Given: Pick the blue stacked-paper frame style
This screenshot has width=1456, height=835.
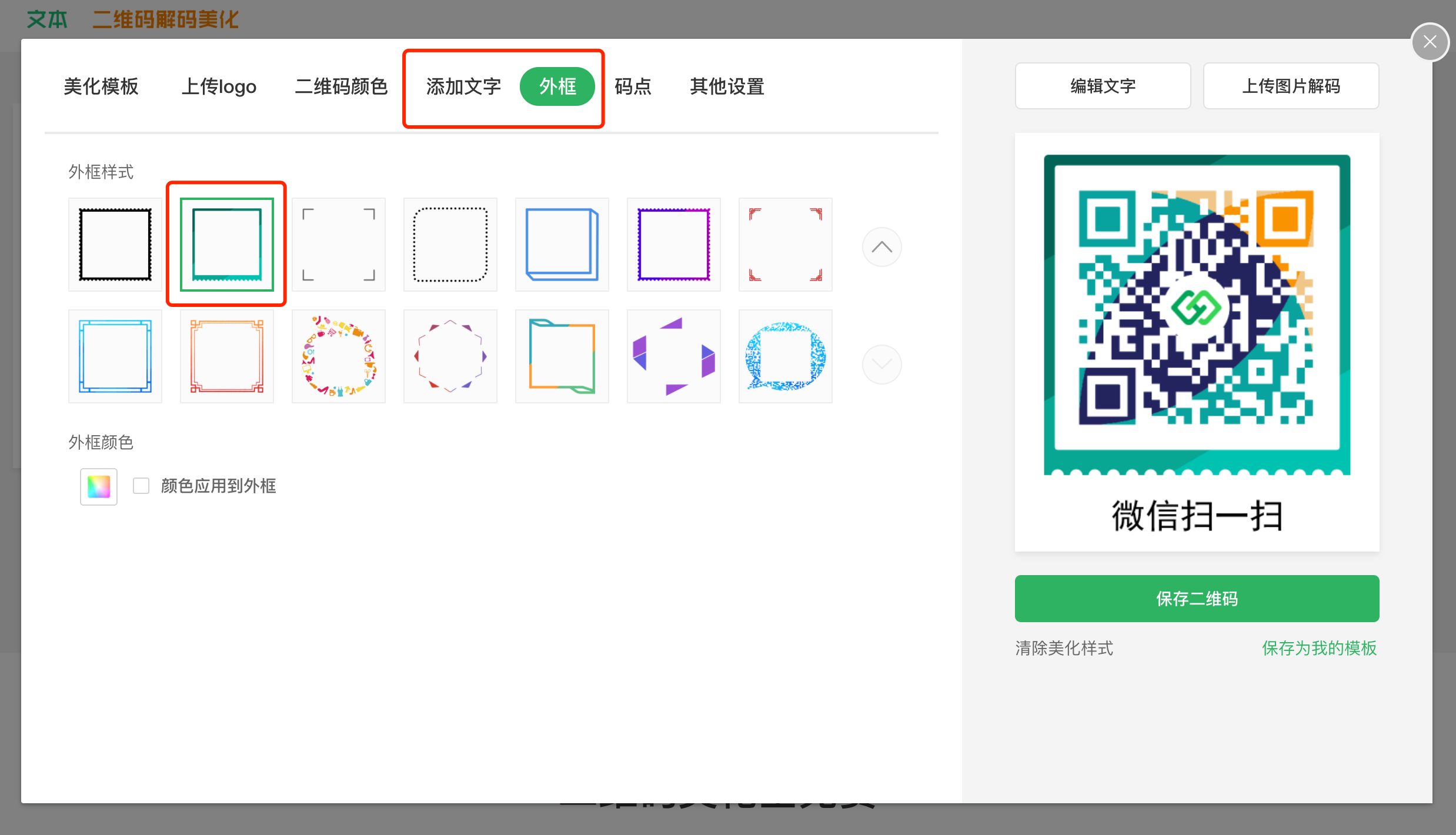Looking at the screenshot, I should click(562, 245).
